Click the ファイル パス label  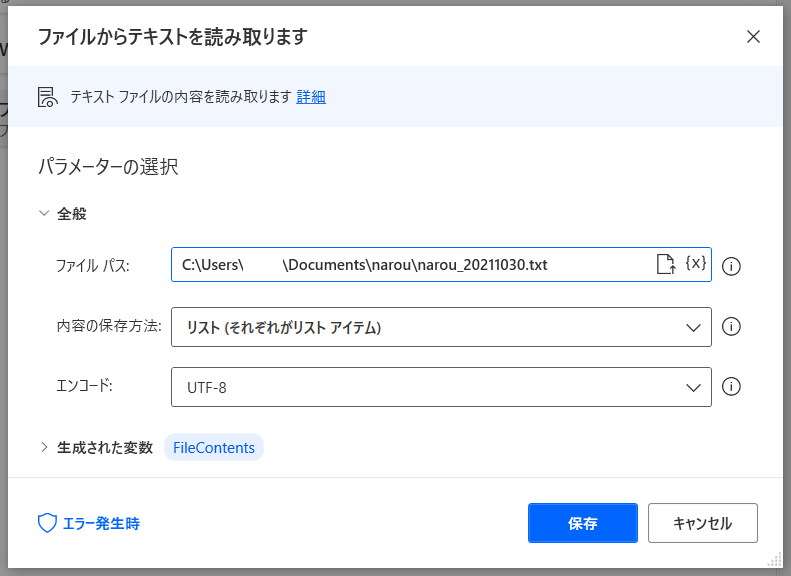[92, 265]
